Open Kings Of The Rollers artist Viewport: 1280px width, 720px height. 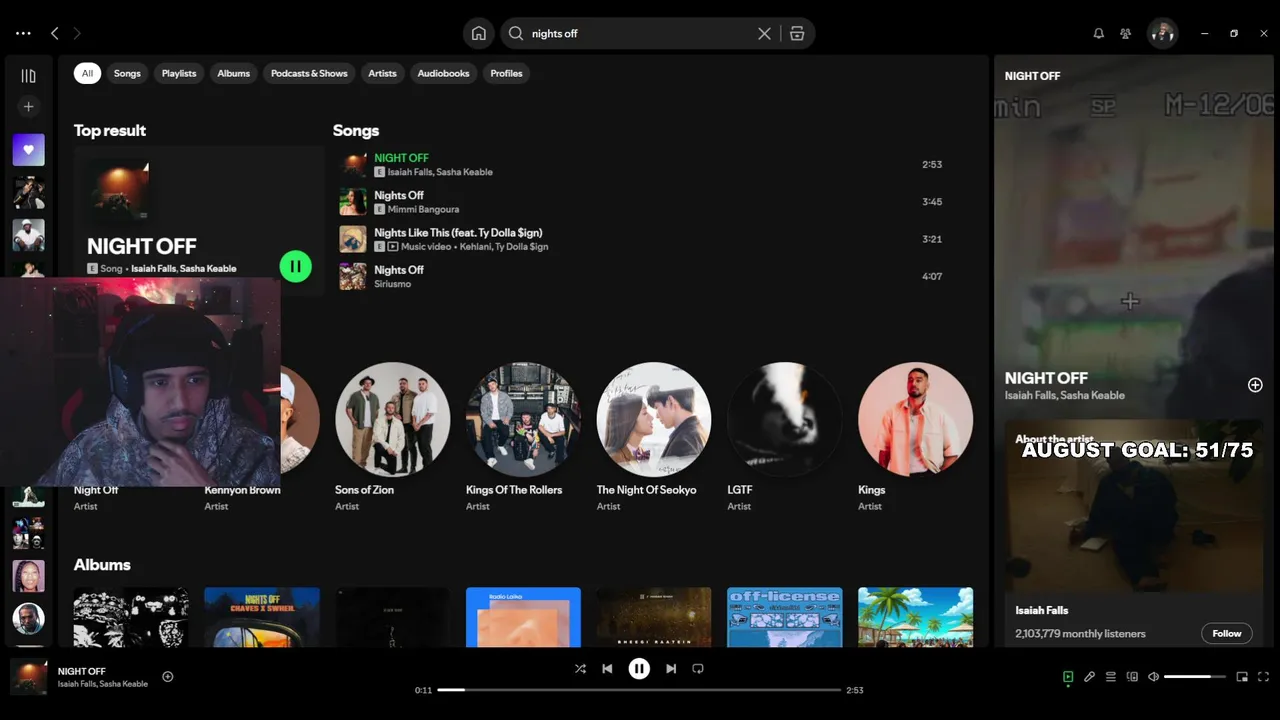523,419
